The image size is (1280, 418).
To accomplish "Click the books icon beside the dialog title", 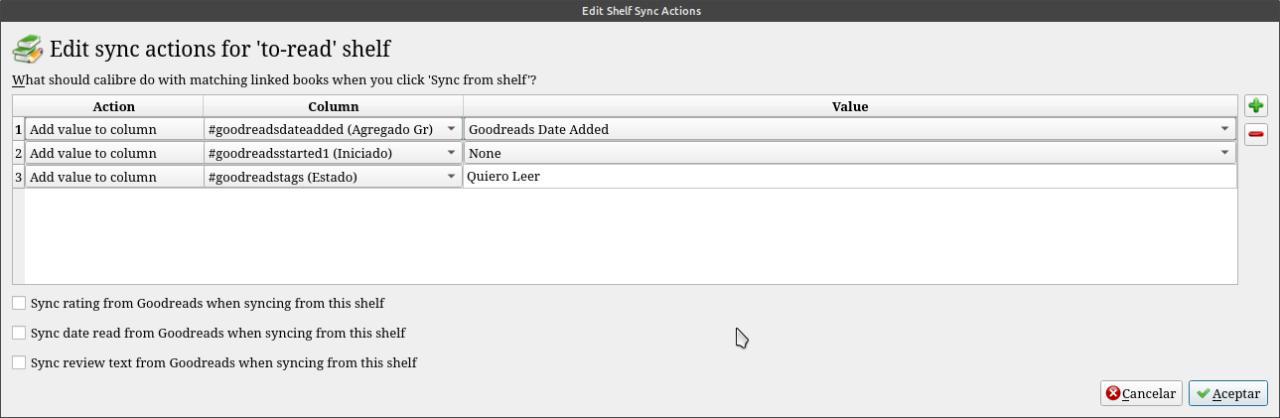I will (x=28, y=49).
